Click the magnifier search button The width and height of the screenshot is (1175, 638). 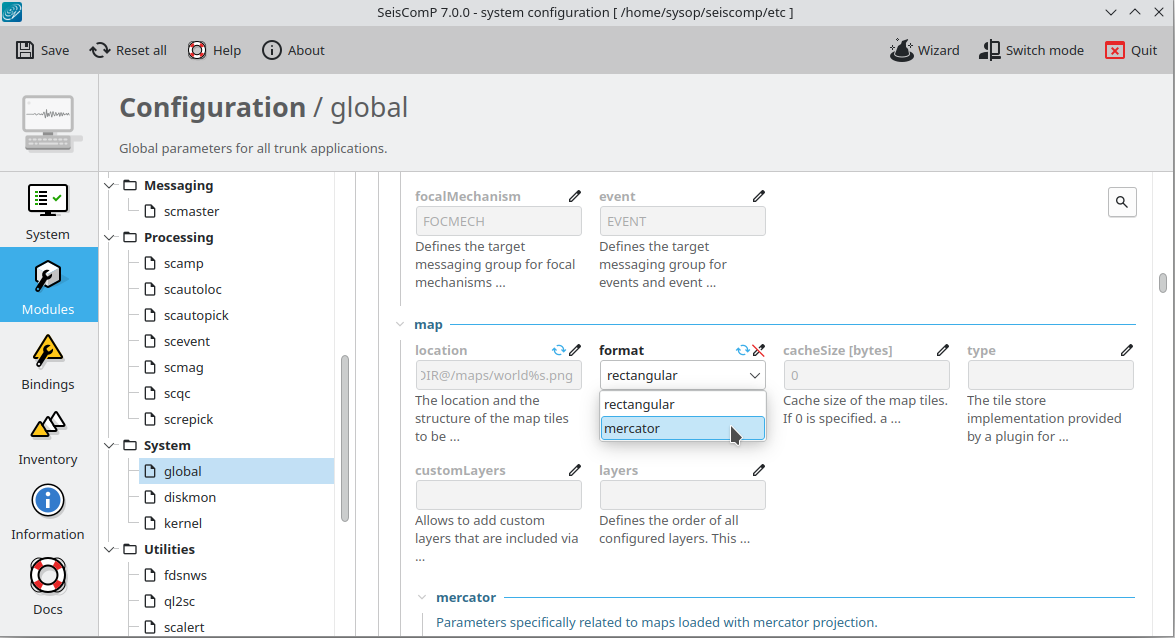(1121, 202)
